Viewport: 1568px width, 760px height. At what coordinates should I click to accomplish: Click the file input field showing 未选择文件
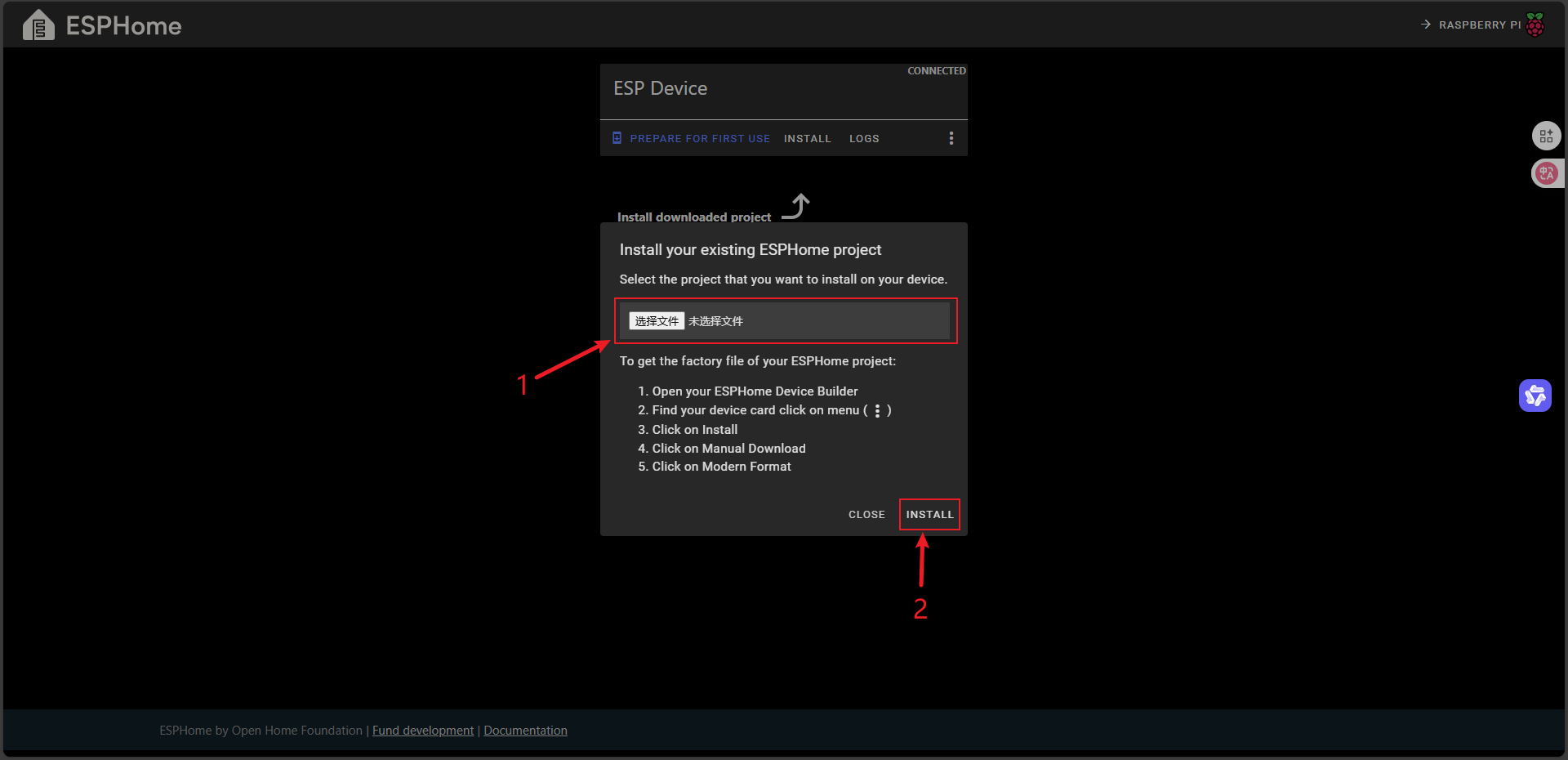[786, 321]
